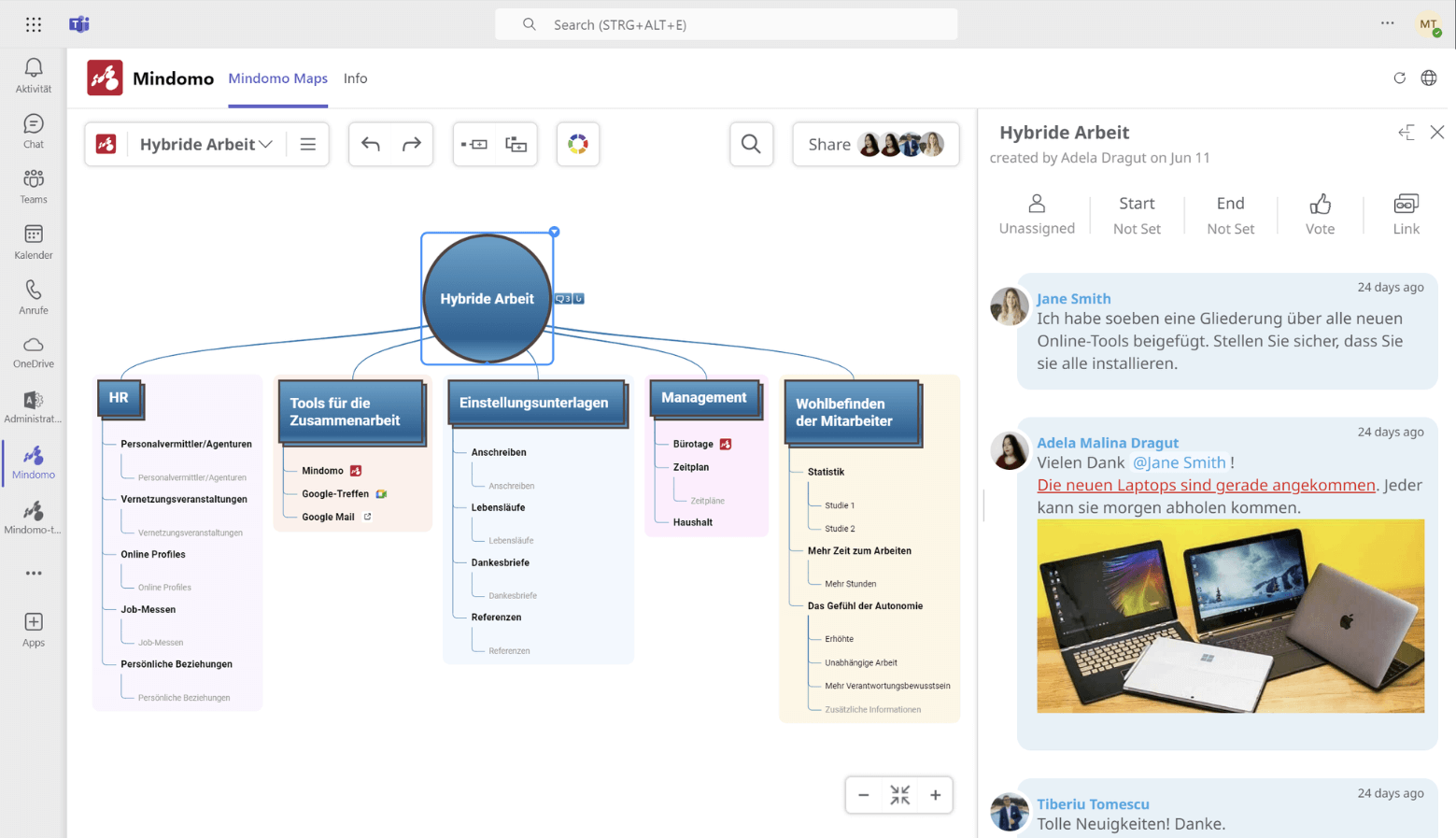Screen dimensions: 1456x838
Task: Open the Apps store in the sidebar
Action: coord(34,629)
